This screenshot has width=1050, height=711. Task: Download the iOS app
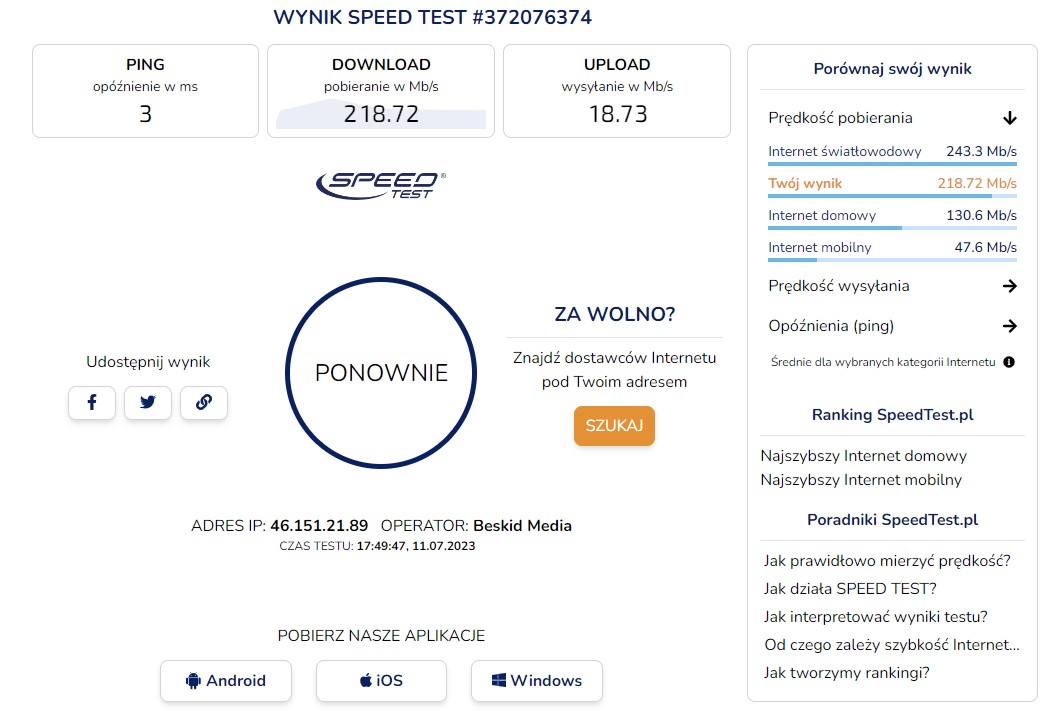(x=381, y=681)
